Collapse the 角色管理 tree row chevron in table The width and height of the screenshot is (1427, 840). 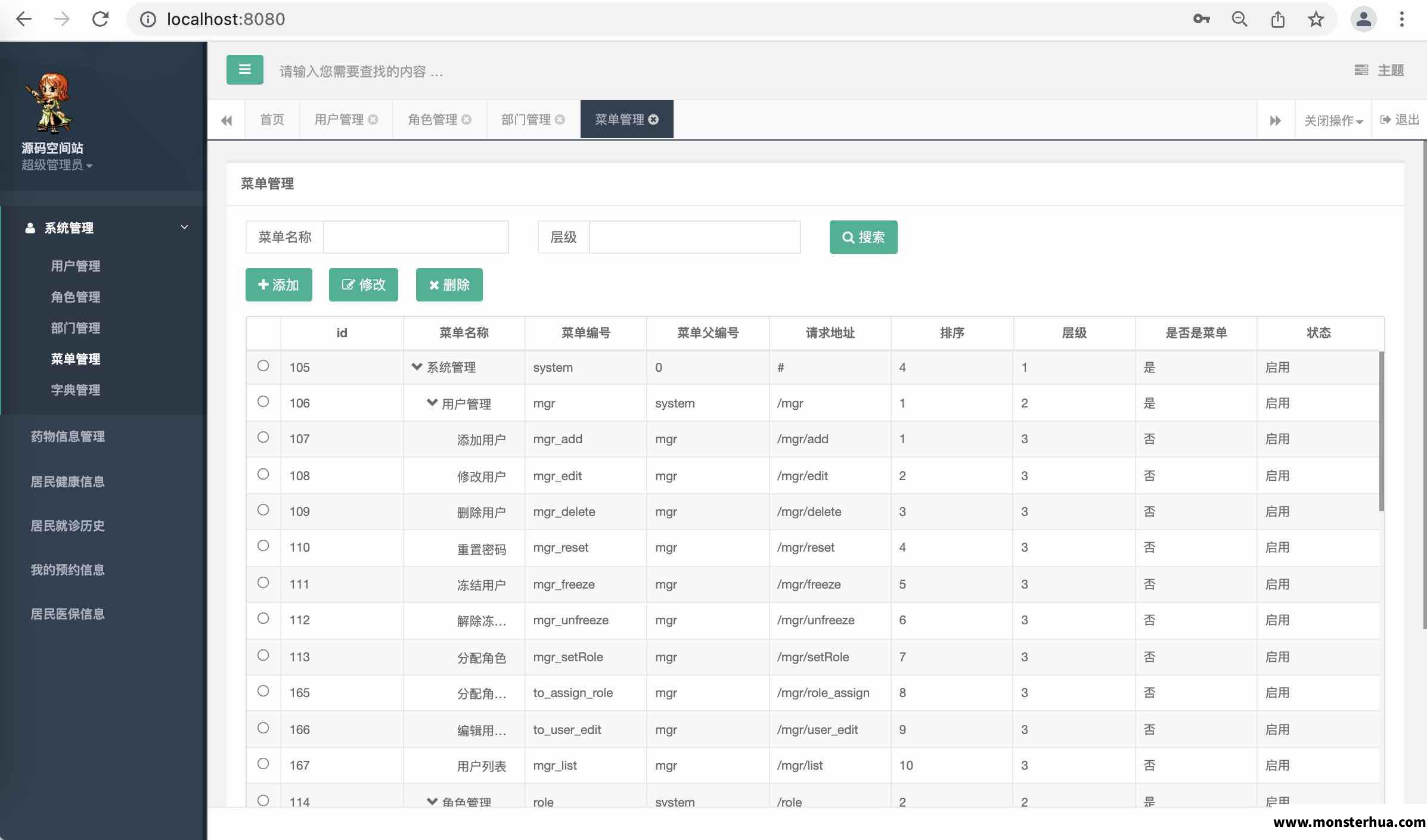(432, 802)
